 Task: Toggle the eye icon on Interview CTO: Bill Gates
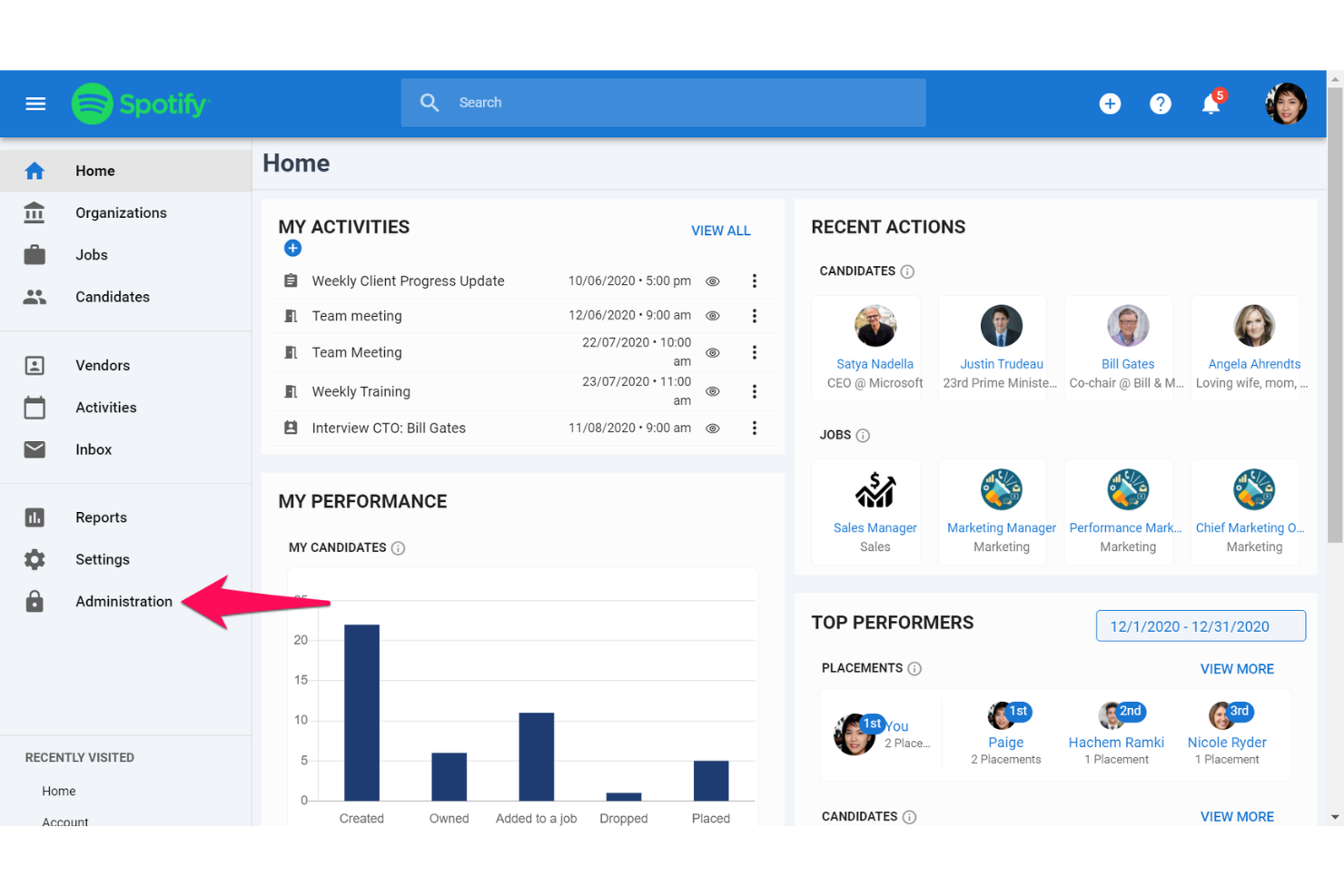[x=712, y=428]
